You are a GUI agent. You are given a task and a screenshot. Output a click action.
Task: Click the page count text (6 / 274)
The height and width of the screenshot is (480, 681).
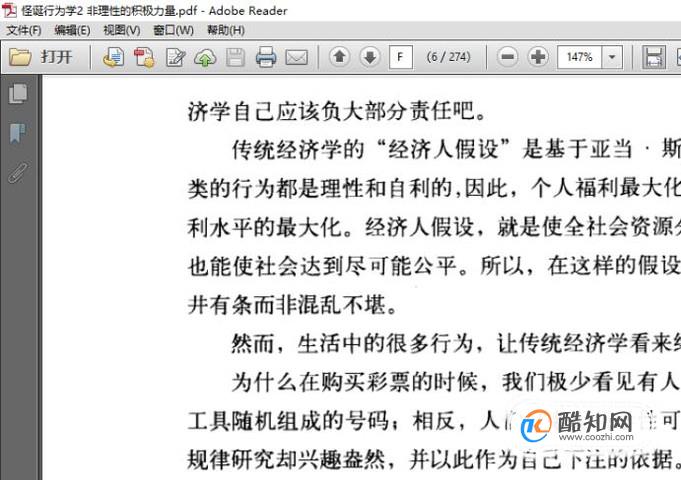coord(449,57)
